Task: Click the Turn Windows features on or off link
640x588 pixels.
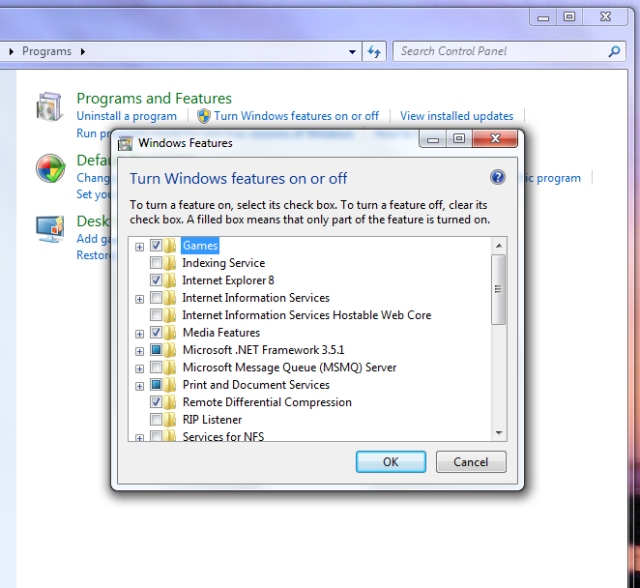Action: point(296,116)
